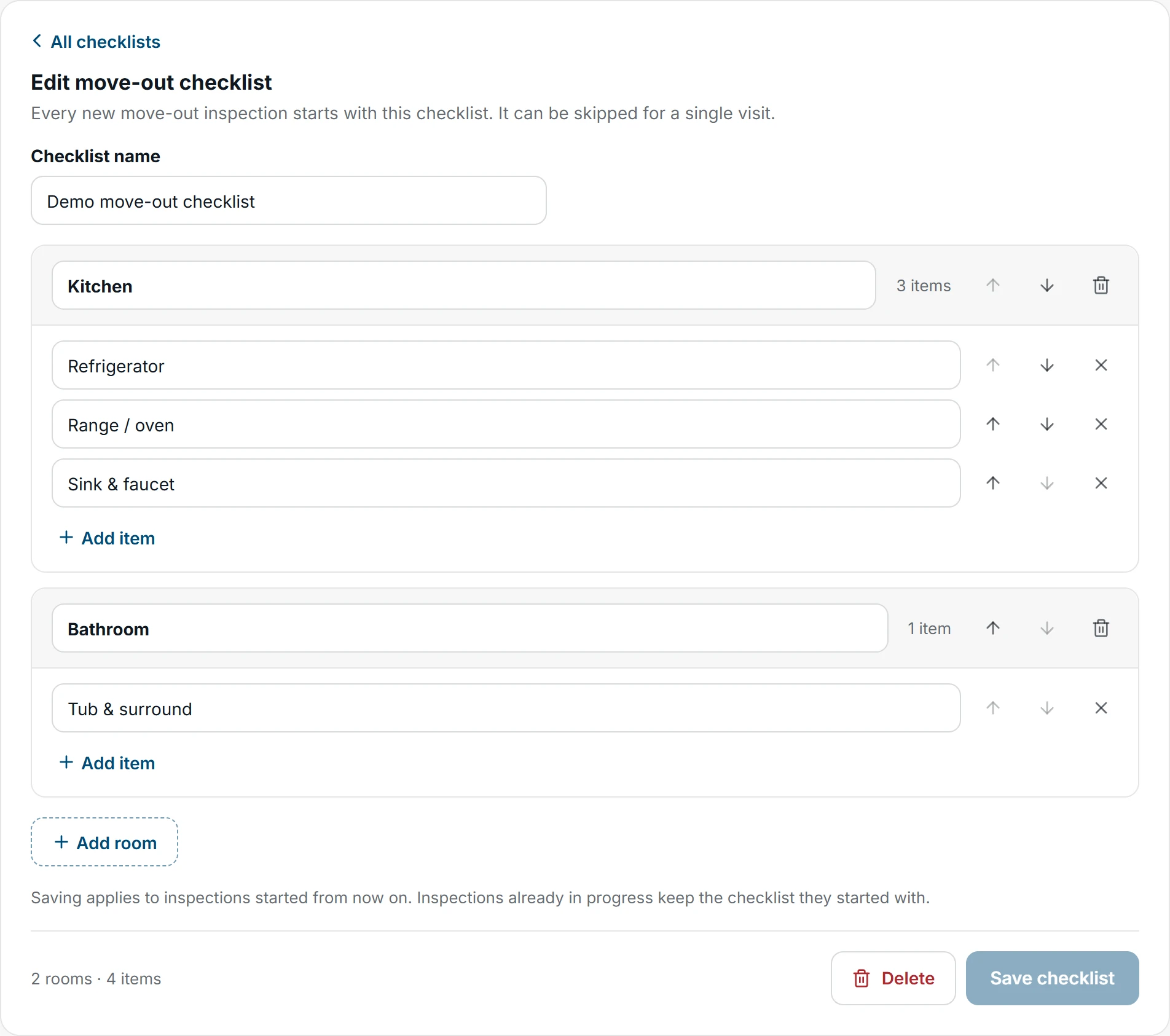Image resolution: width=1170 pixels, height=1036 pixels.
Task: Save the checklist
Action: (x=1053, y=978)
